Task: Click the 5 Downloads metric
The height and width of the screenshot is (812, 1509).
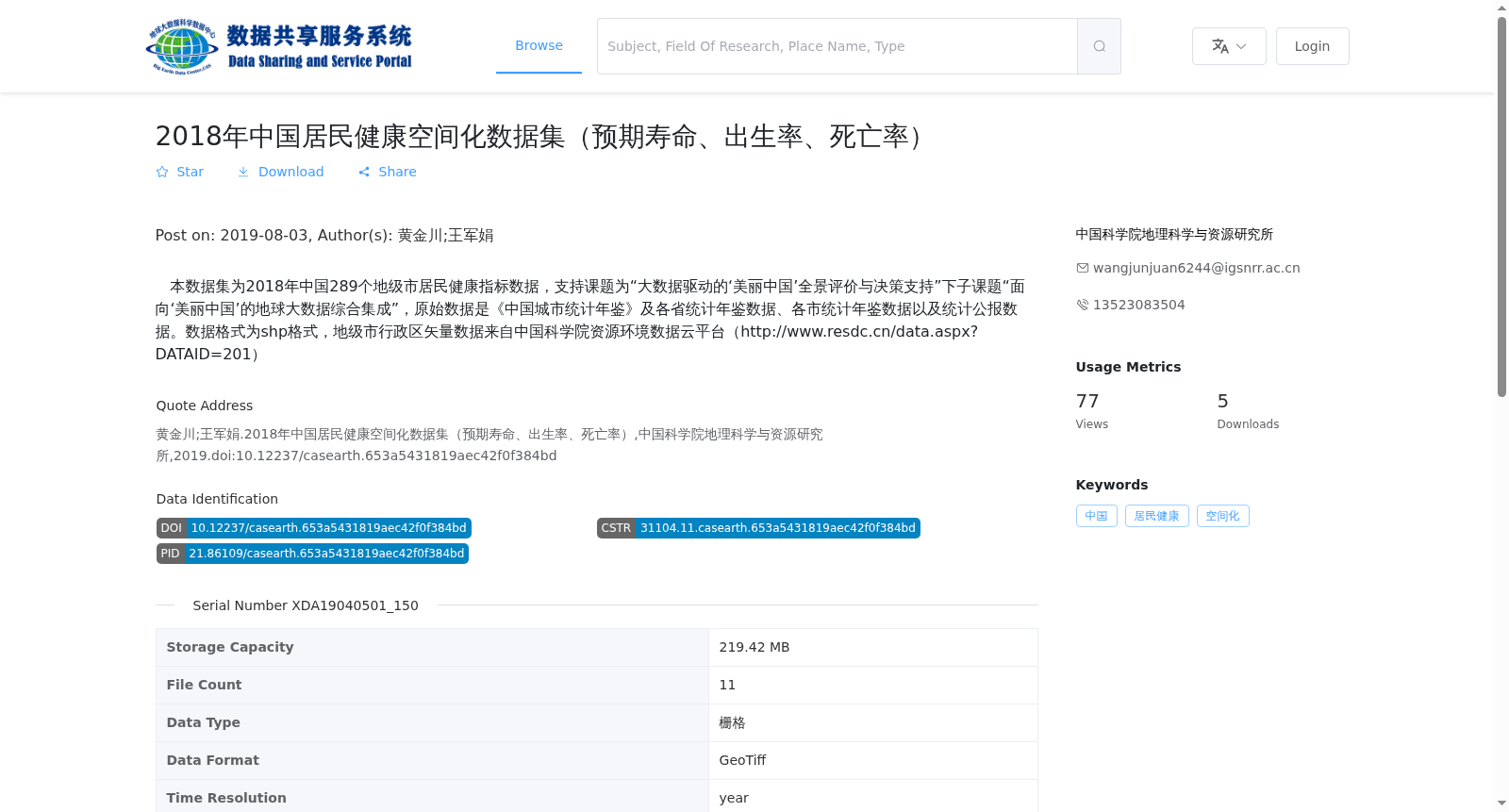Action: [1248, 411]
